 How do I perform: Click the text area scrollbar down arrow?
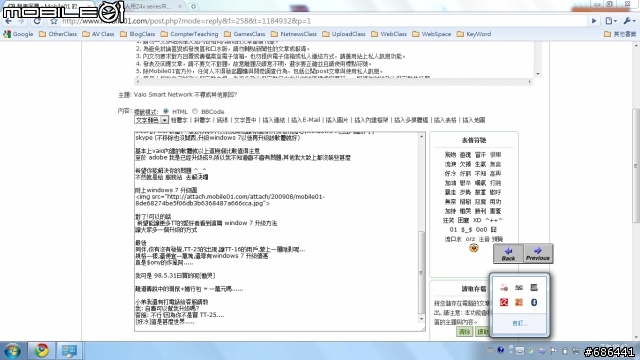pos(422,319)
